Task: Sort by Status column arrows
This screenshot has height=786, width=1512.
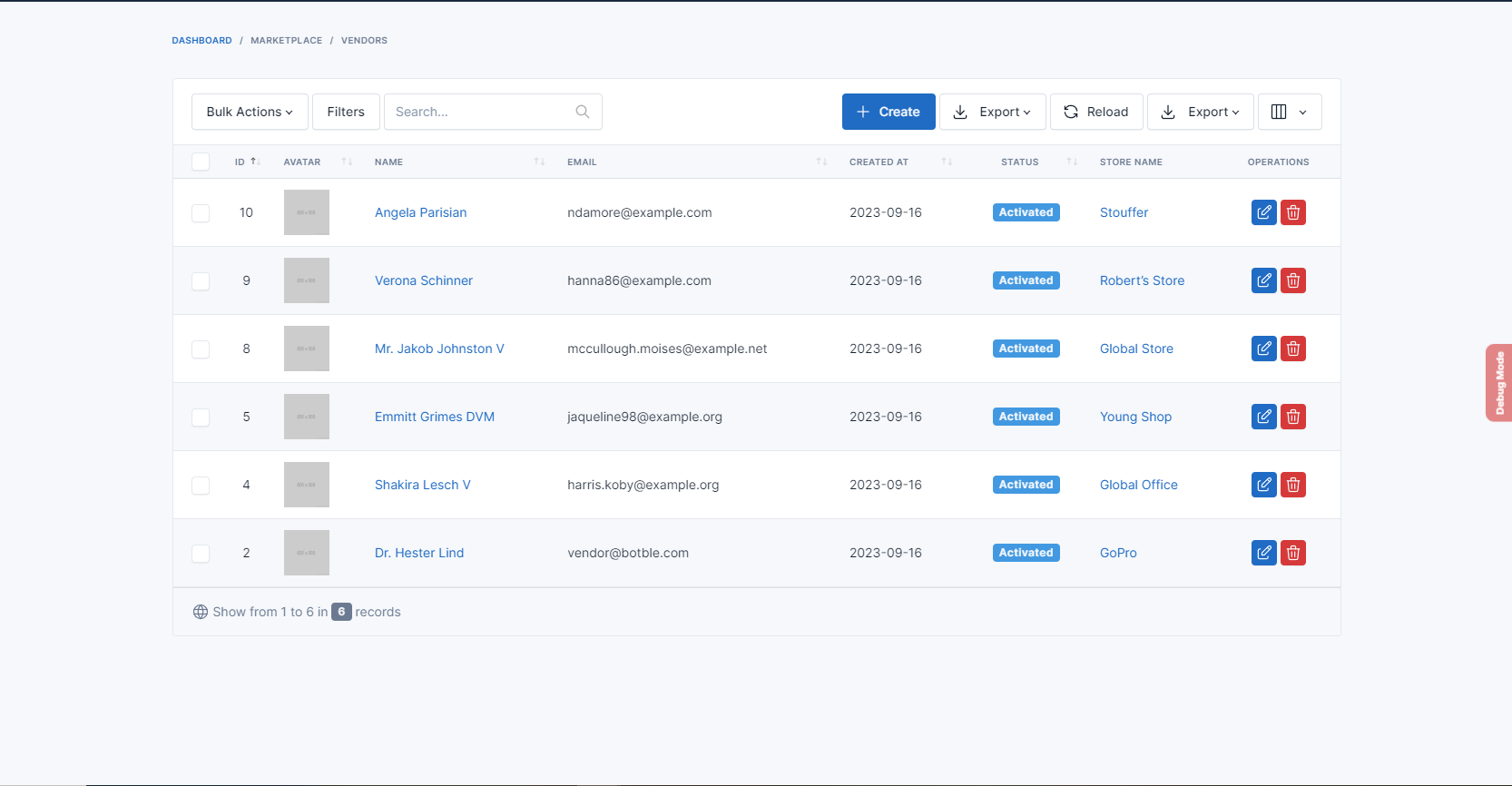Action: [x=1072, y=162]
